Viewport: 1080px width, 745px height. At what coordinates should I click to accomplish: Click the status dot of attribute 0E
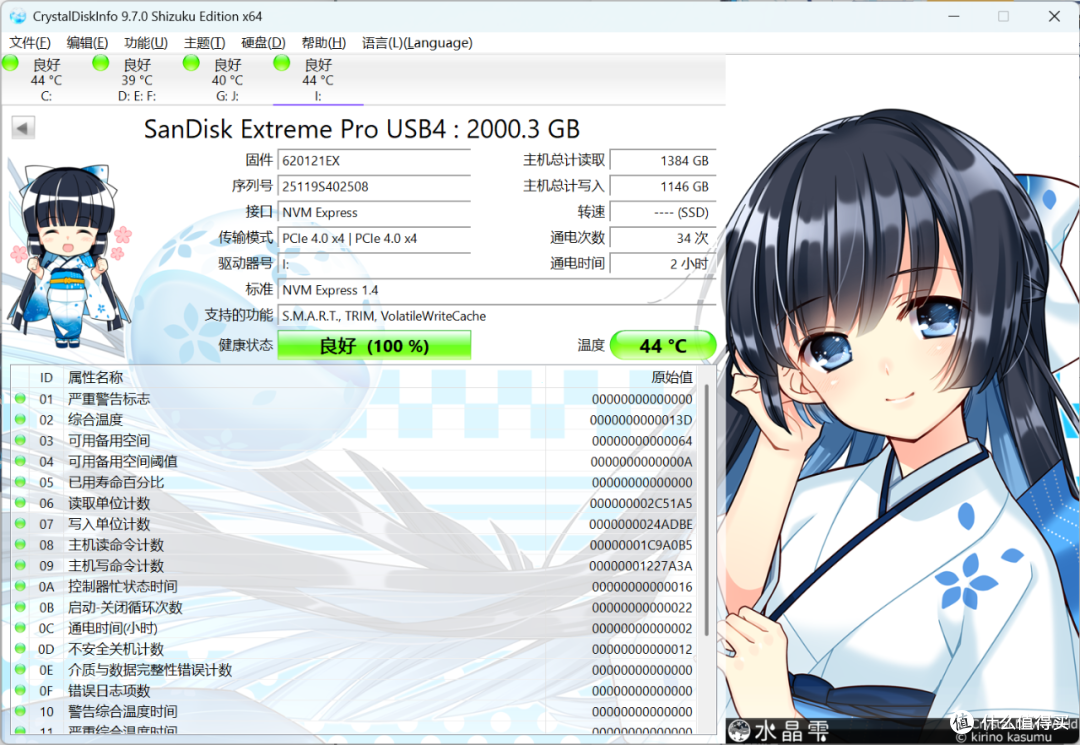click(20, 669)
